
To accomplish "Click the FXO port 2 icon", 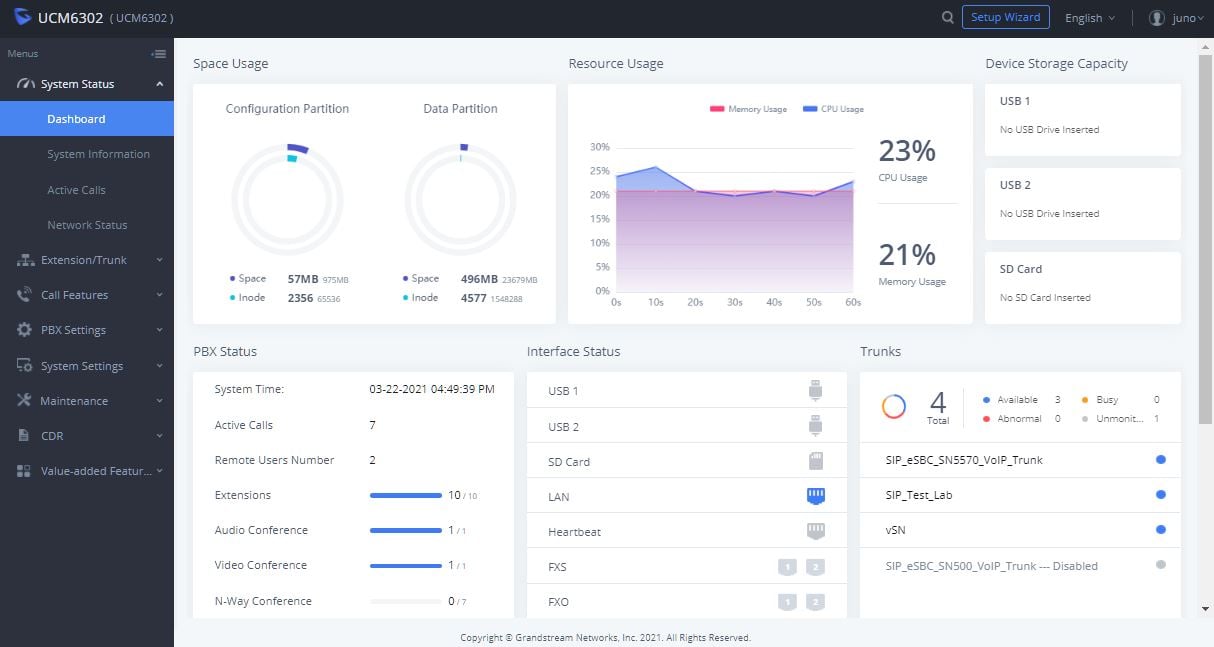I will click(815, 602).
